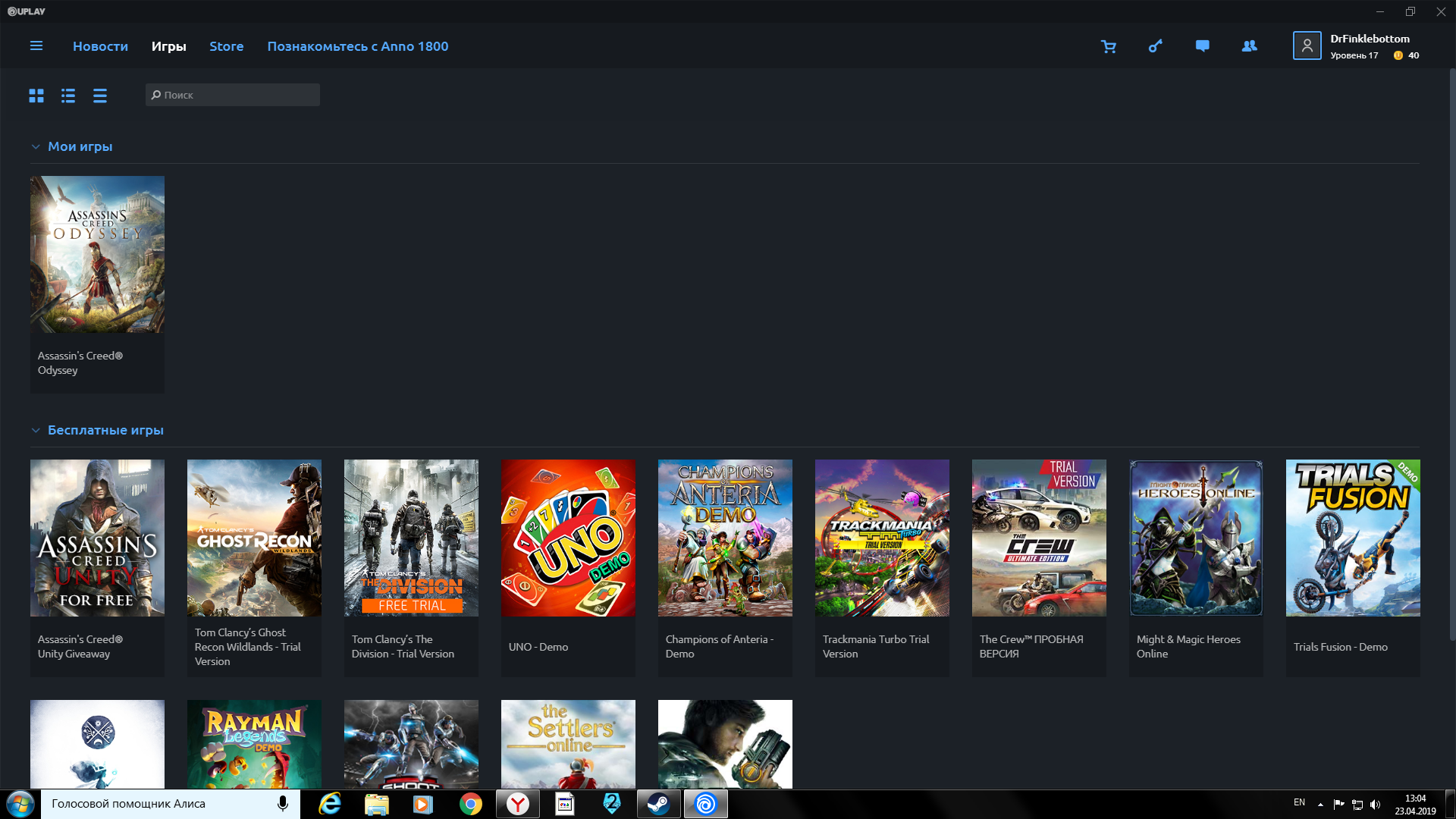Open the shopping cart icon
This screenshot has height=819, width=1456.
(x=1109, y=46)
